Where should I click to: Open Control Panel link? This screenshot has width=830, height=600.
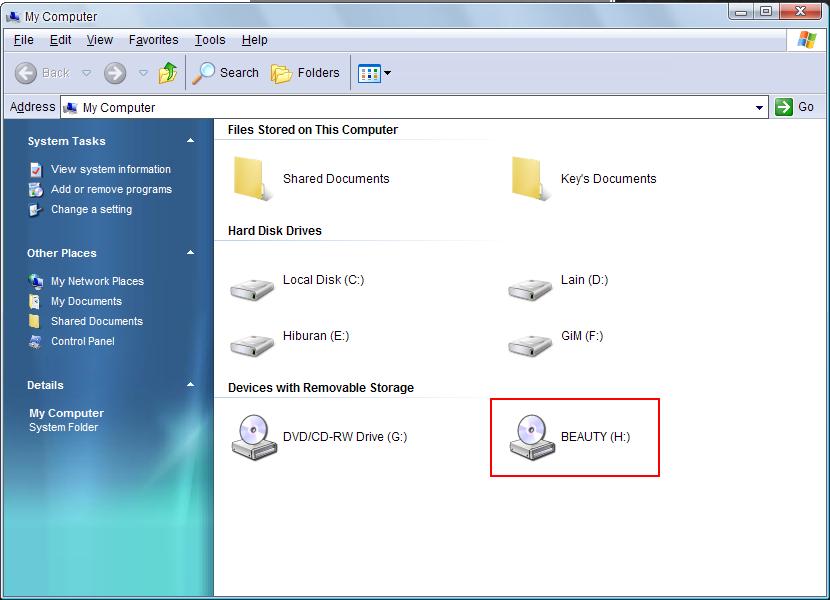[83, 342]
